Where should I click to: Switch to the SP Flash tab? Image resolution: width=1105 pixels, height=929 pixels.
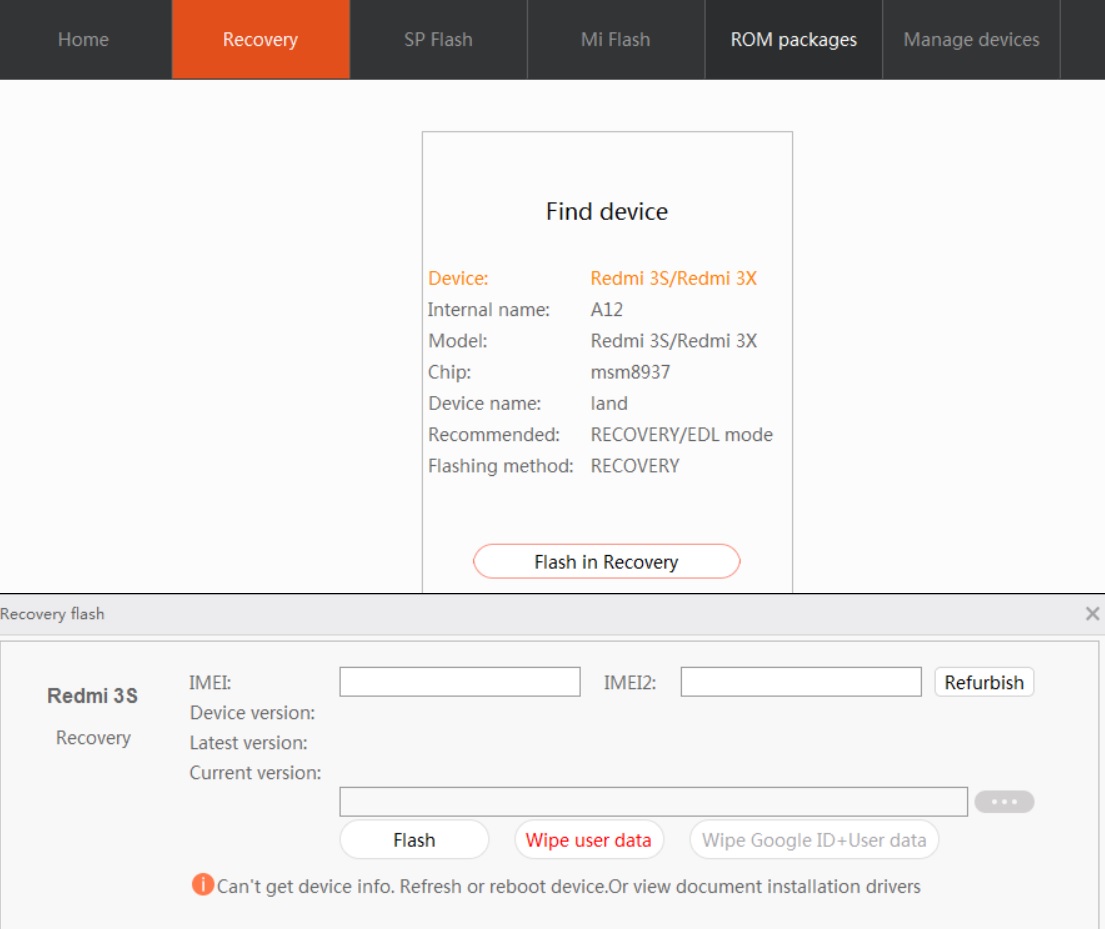438,40
